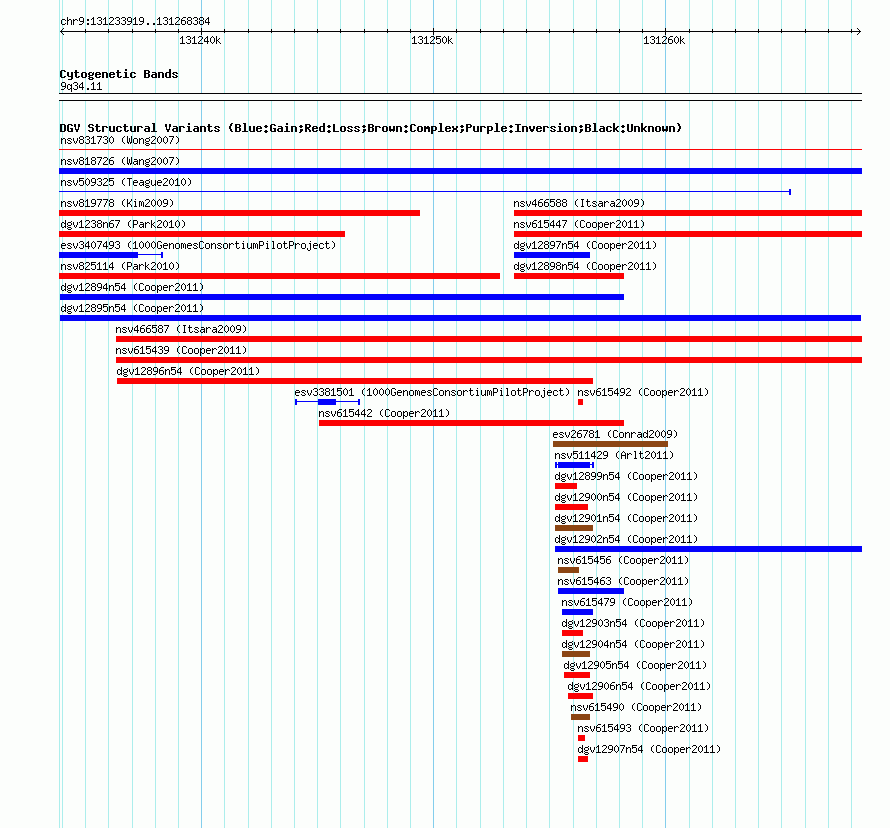Open nsv615439 (Cooper2011) variant label

click(x=181, y=350)
